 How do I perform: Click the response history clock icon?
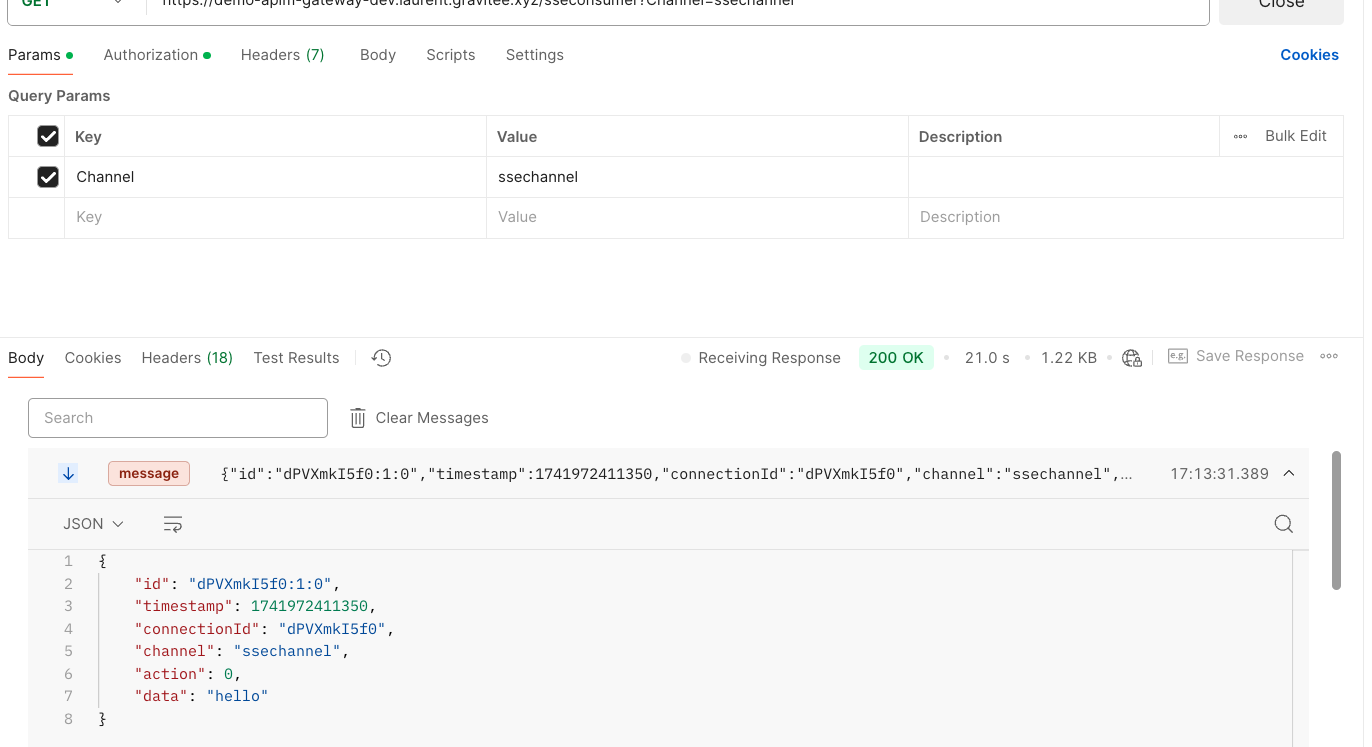(x=381, y=358)
